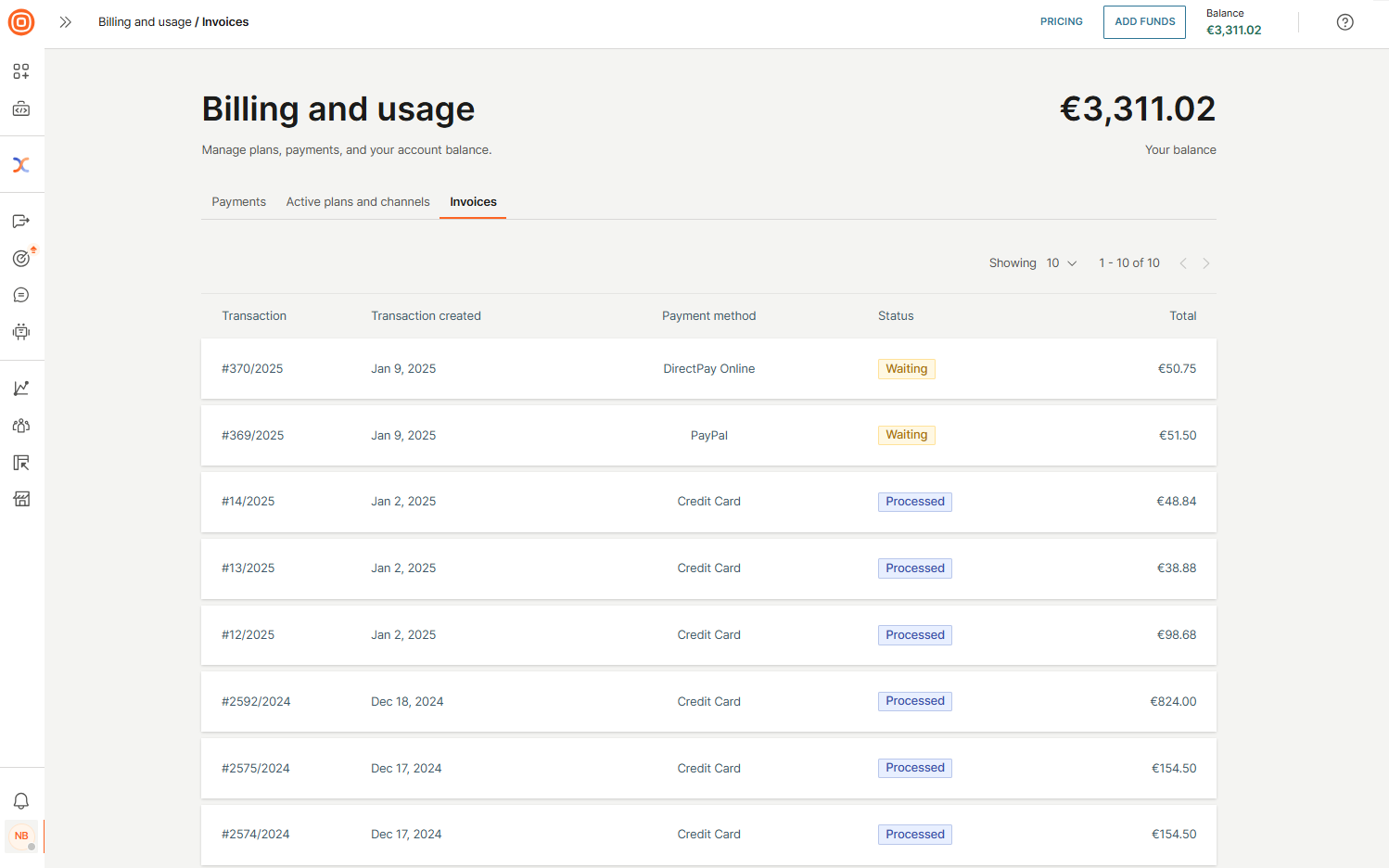
Task: Open the list-with-cursor icon in sidebar
Action: tap(21, 463)
